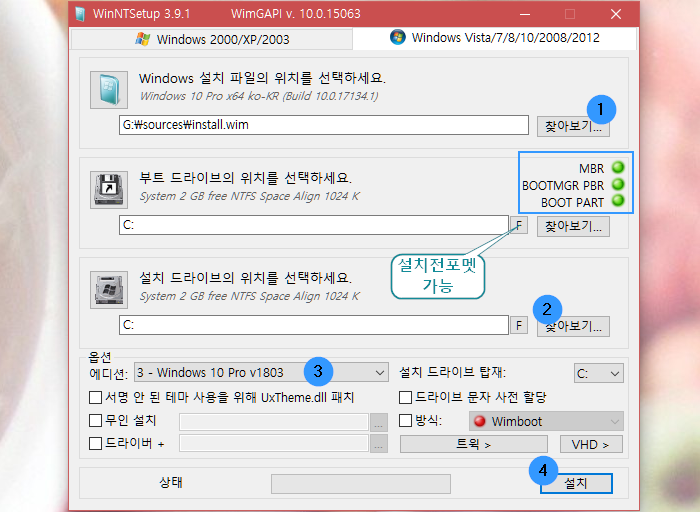Screen dimensions: 700x512
Task: Open the 에디션 edition dropdown
Action: tap(261, 372)
